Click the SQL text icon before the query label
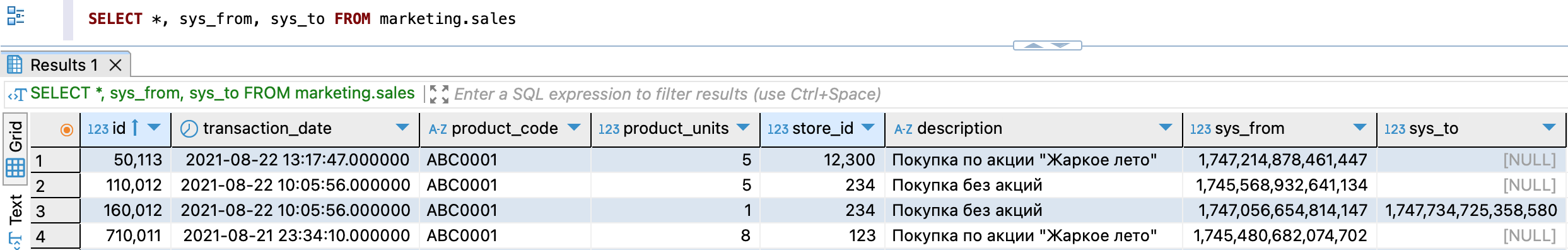Image resolution: width=1568 pixels, height=250 pixels. tap(17, 95)
